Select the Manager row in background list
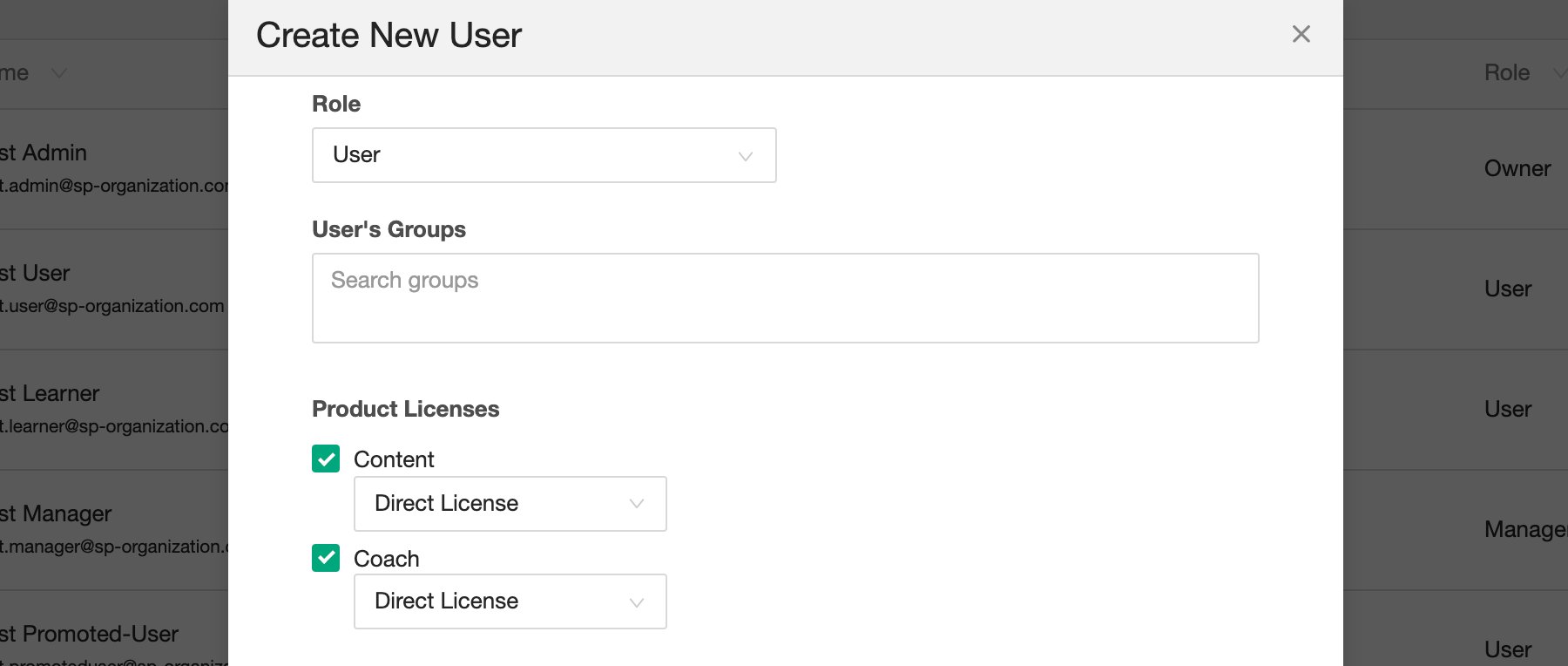Viewport: 1568px width, 666px height. pos(56,513)
